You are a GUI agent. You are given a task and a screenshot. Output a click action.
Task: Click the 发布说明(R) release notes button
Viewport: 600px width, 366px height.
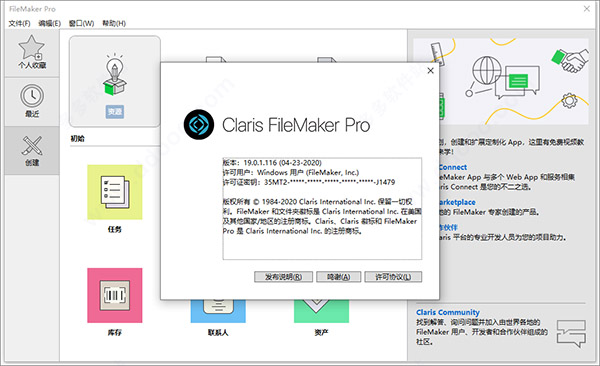(284, 277)
